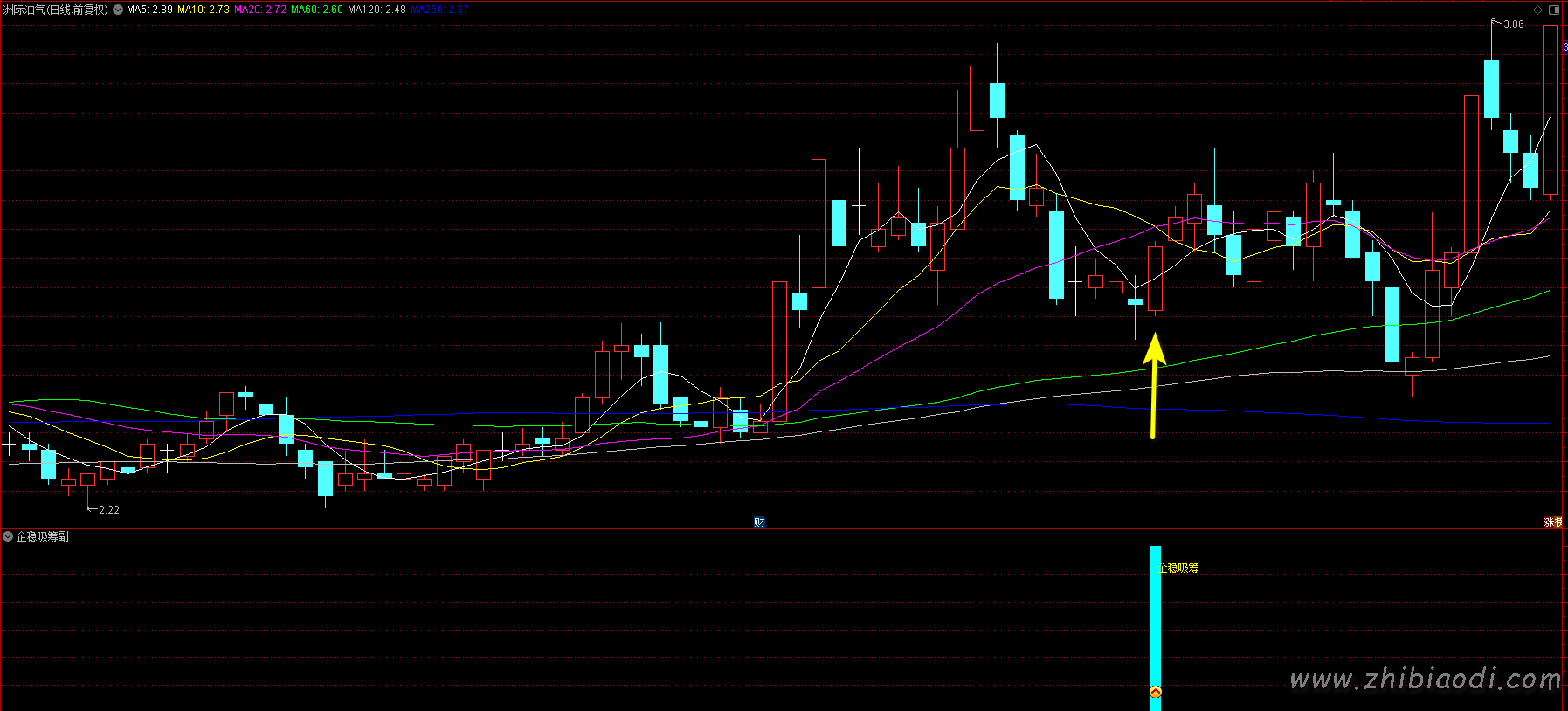
Task: Open the www.zhibiaodi.com watermark link
Action: (x=1425, y=679)
